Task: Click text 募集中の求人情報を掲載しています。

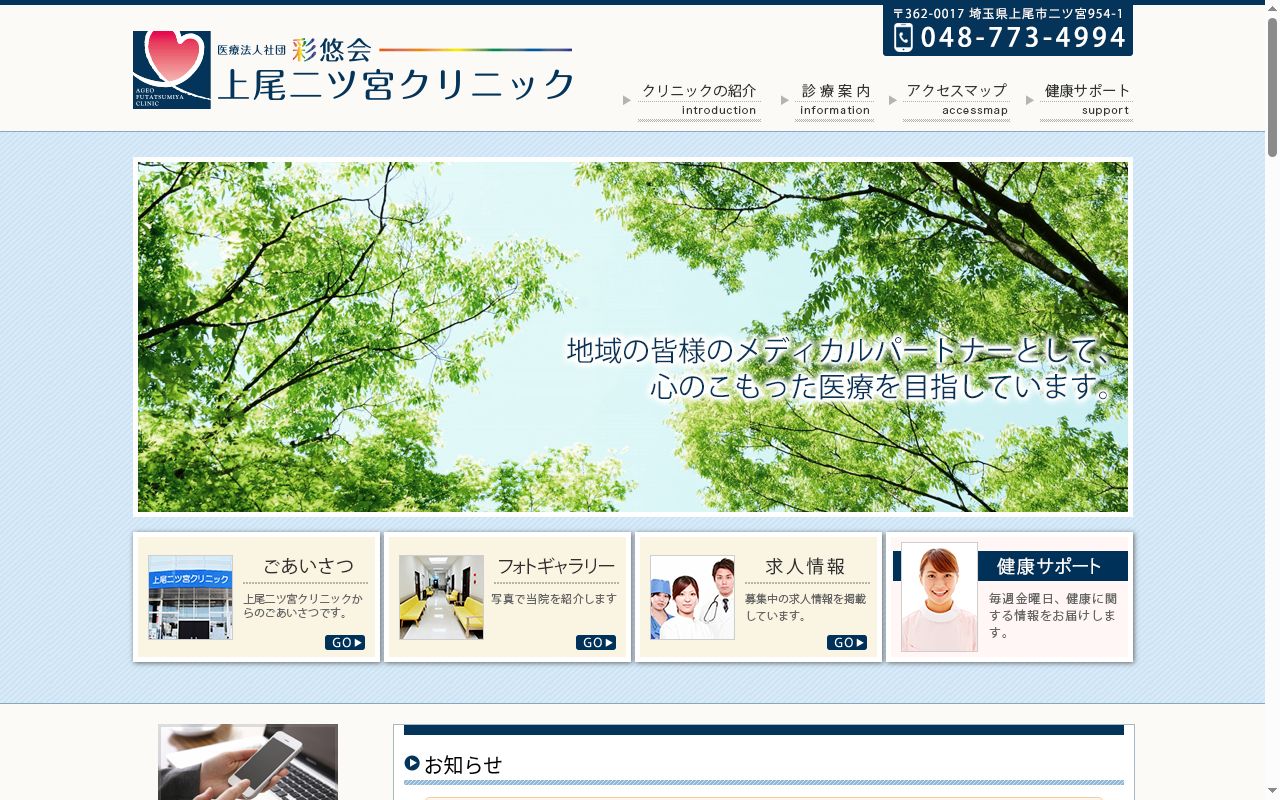Action: point(805,607)
